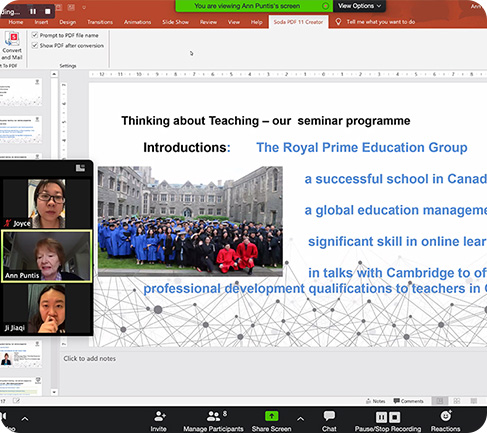Image resolution: width=487 pixels, height=433 pixels.
Task: Click the quick access toolbar customize arrow
Action: [84, 7]
